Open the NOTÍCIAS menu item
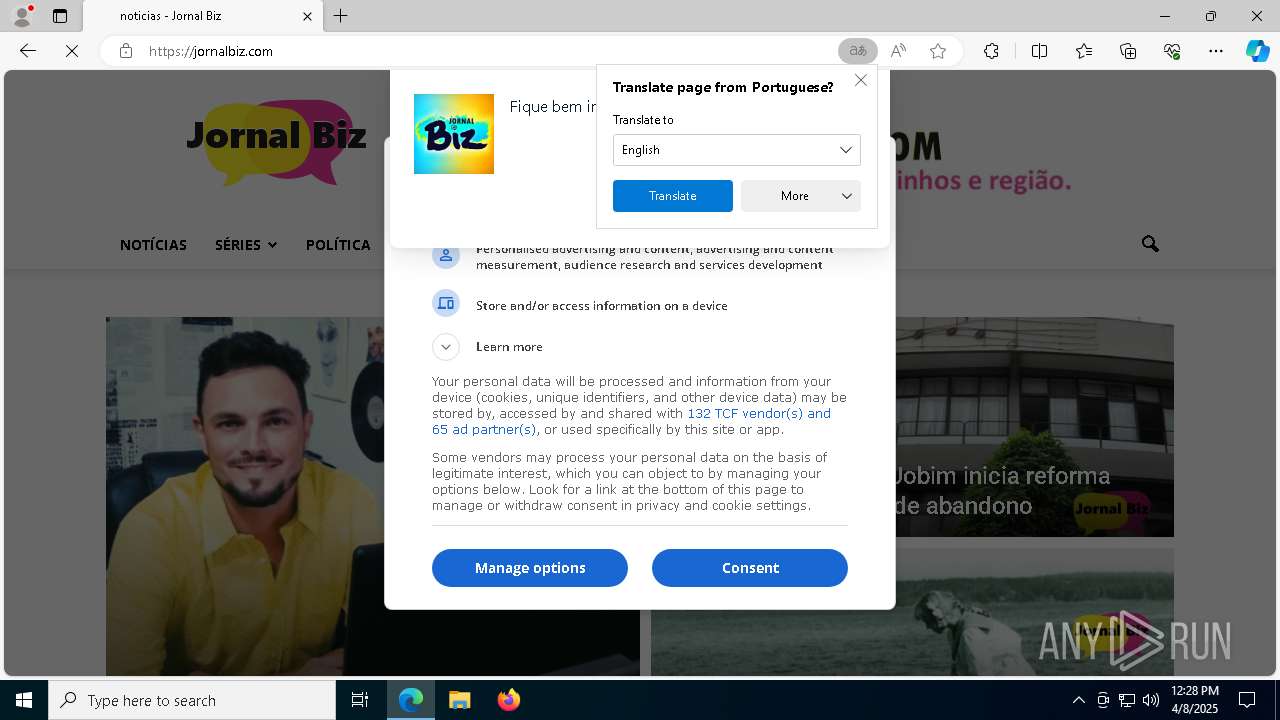Screen dimensions: 1280x720 point(153,245)
